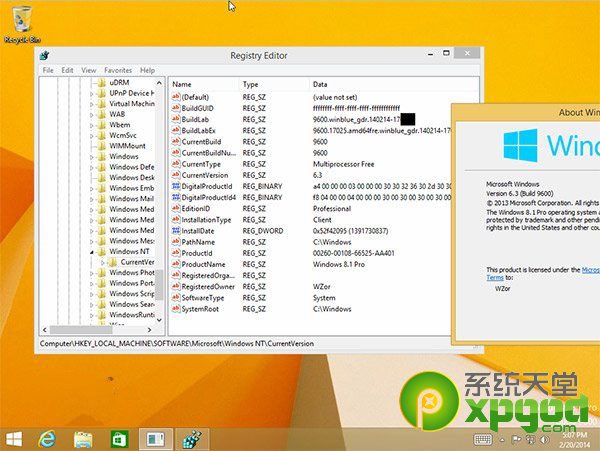The height and width of the screenshot is (451, 600).
Task: Click the uDRM folder icon
Action: pos(102,83)
